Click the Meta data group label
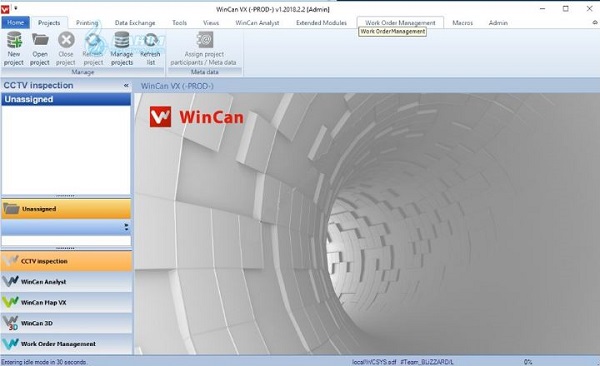The image size is (600, 366). (204, 72)
